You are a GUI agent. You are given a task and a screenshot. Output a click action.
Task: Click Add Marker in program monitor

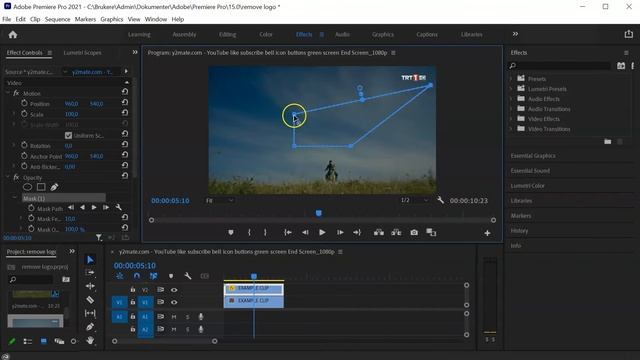click(x=231, y=232)
